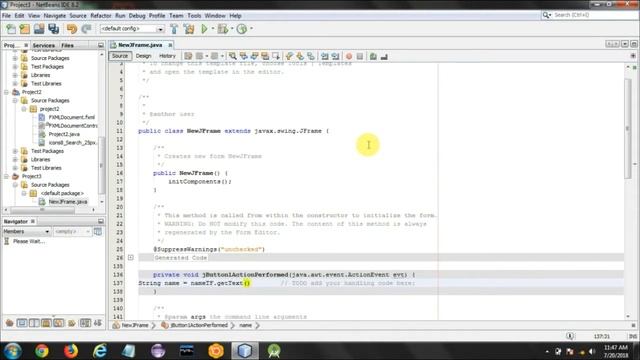Open the default config dropdown
Screen dimensions: 640x360
pos(160,29)
